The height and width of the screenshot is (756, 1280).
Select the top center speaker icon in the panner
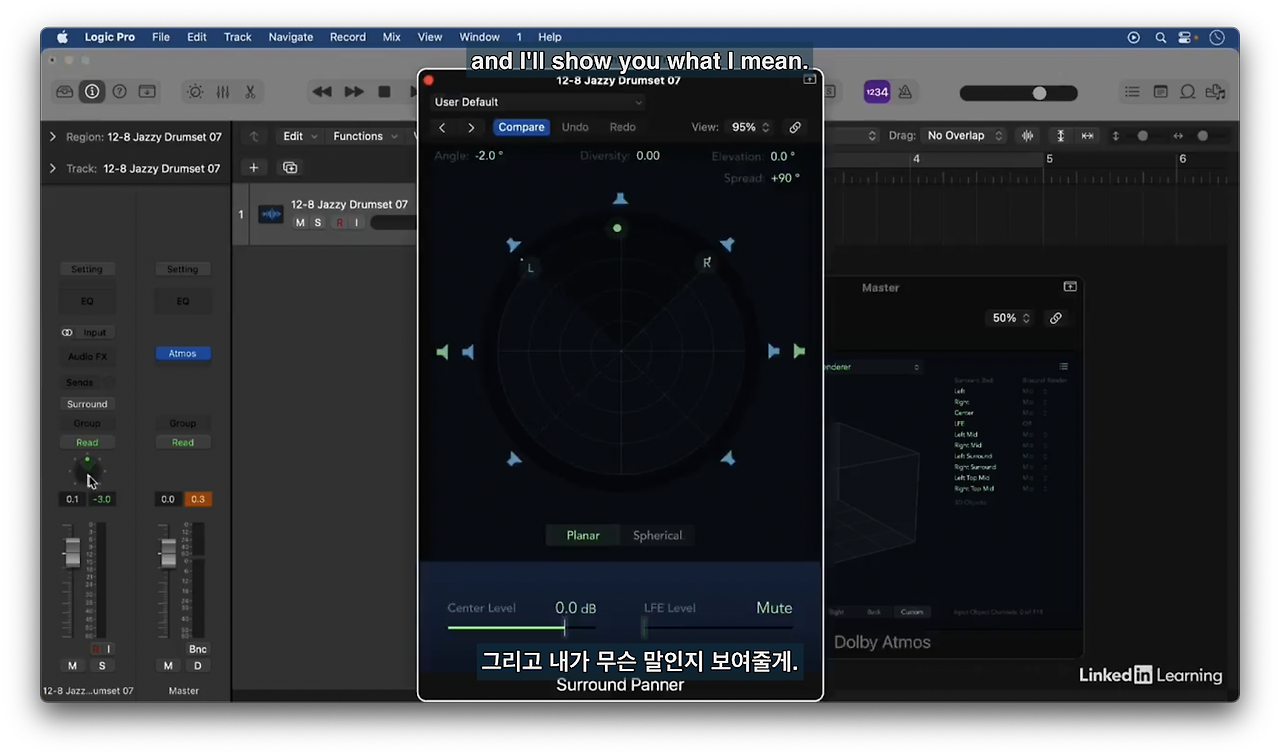tap(621, 199)
